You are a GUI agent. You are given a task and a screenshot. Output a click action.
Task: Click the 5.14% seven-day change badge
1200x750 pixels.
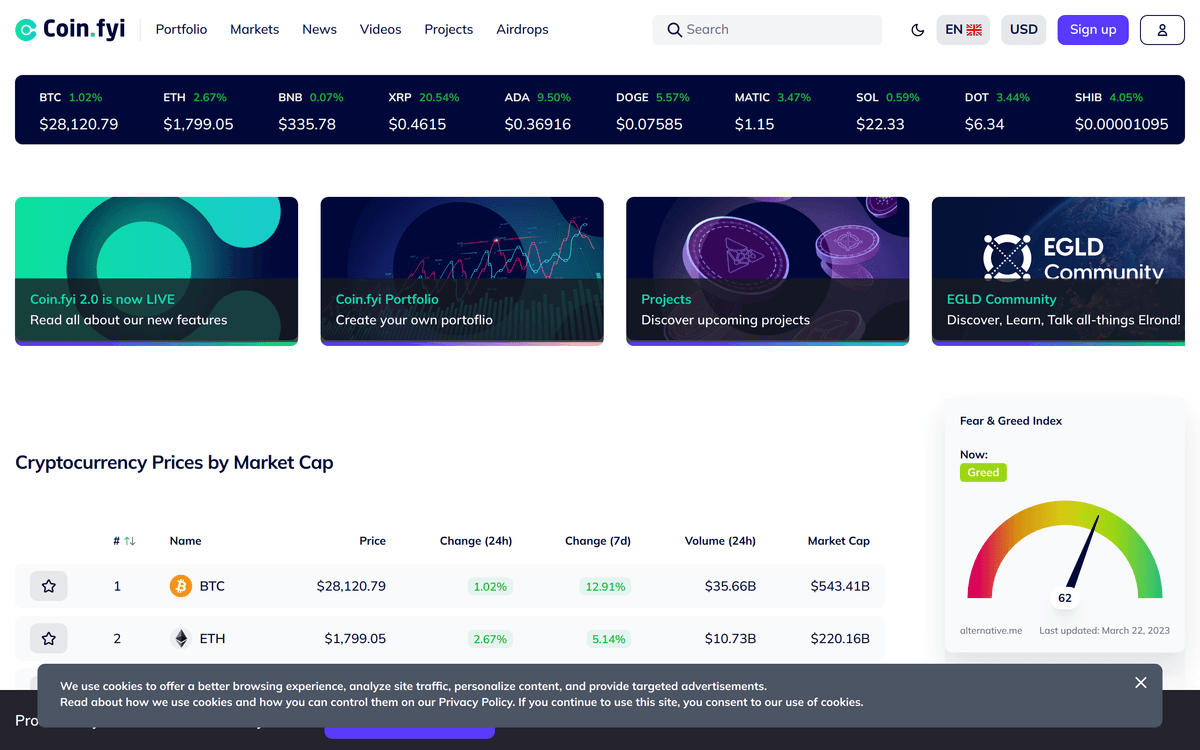click(608, 639)
